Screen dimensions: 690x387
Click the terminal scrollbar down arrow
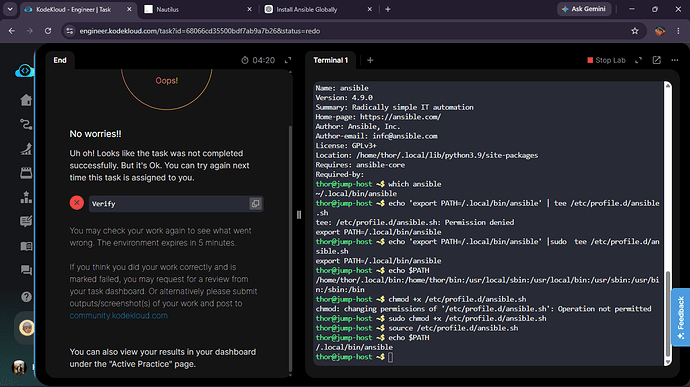(x=668, y=362)
